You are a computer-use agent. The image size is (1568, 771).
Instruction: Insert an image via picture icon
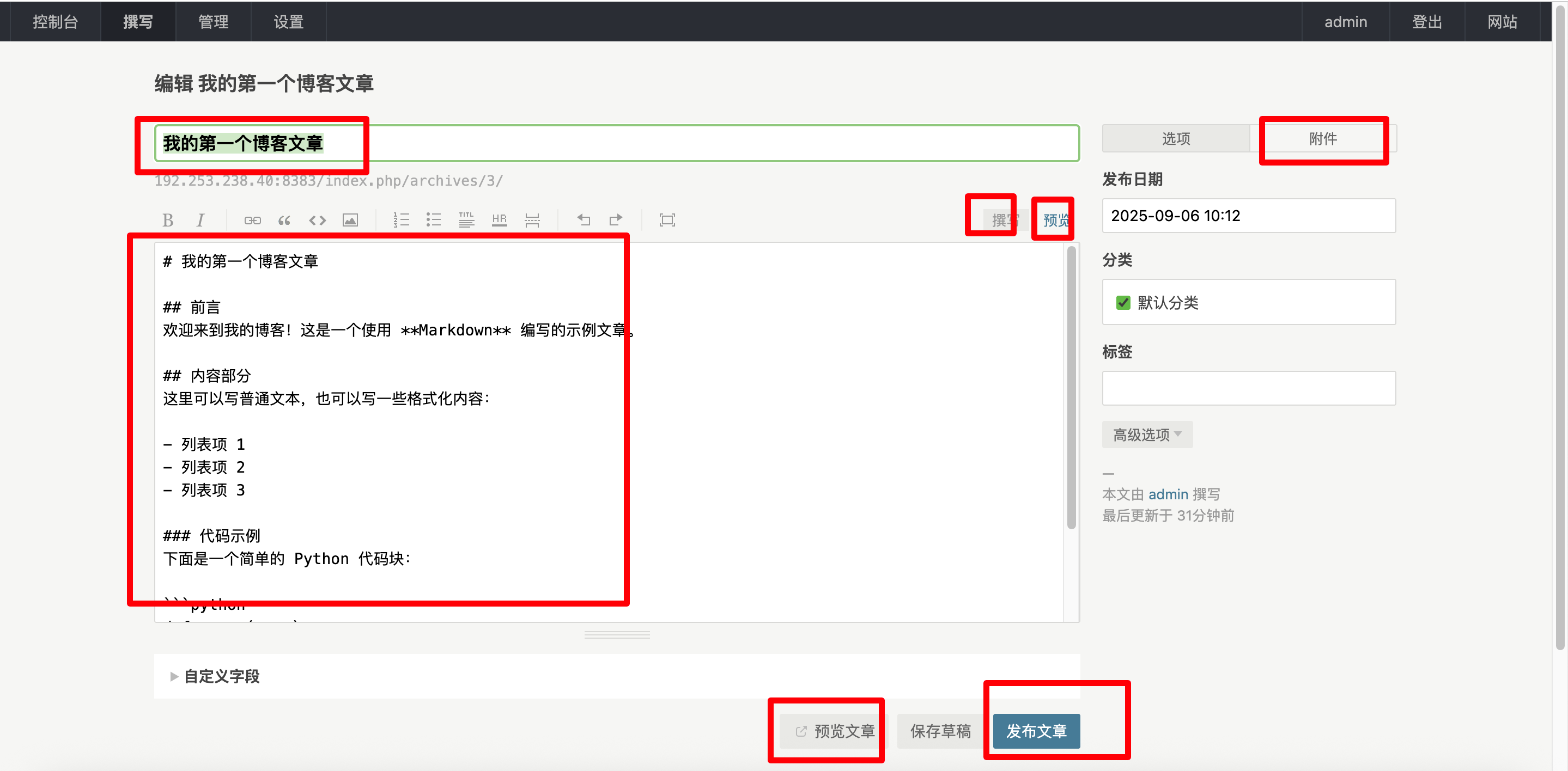click(x=350, y=219)
